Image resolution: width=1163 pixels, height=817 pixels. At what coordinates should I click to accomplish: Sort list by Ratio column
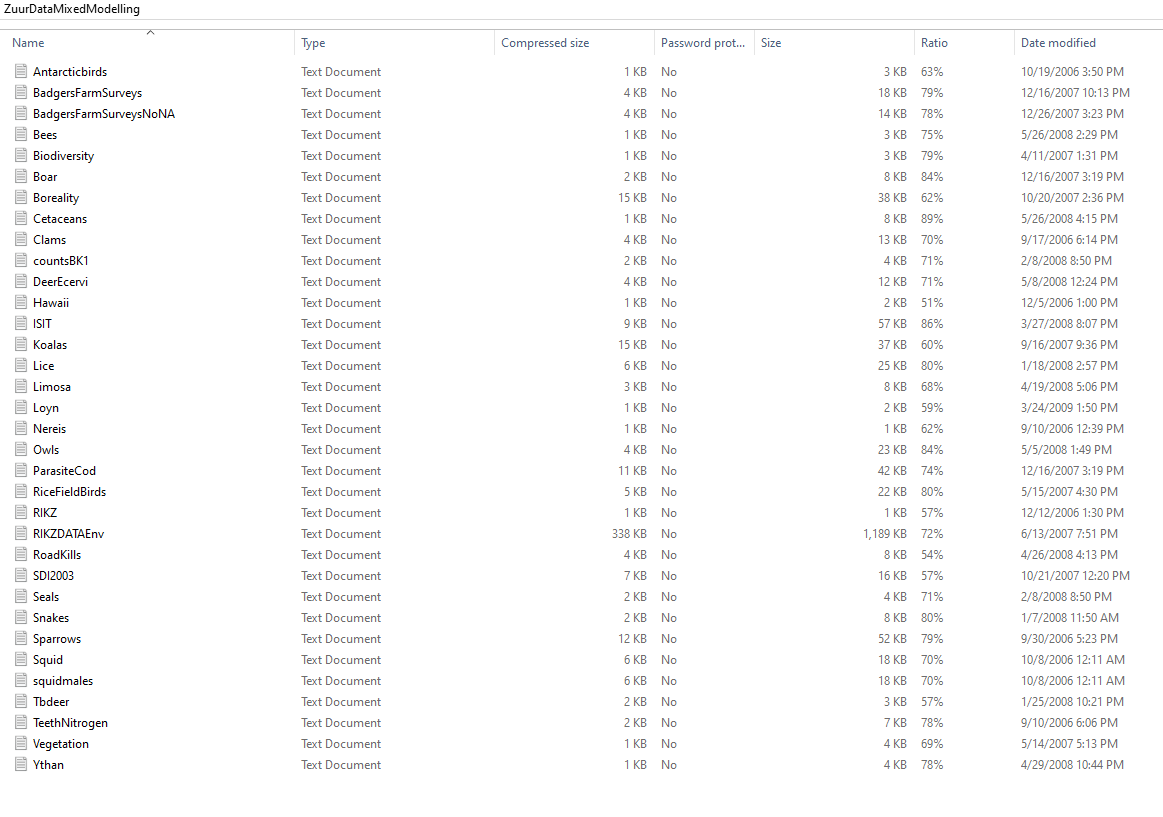click(934, 43)
